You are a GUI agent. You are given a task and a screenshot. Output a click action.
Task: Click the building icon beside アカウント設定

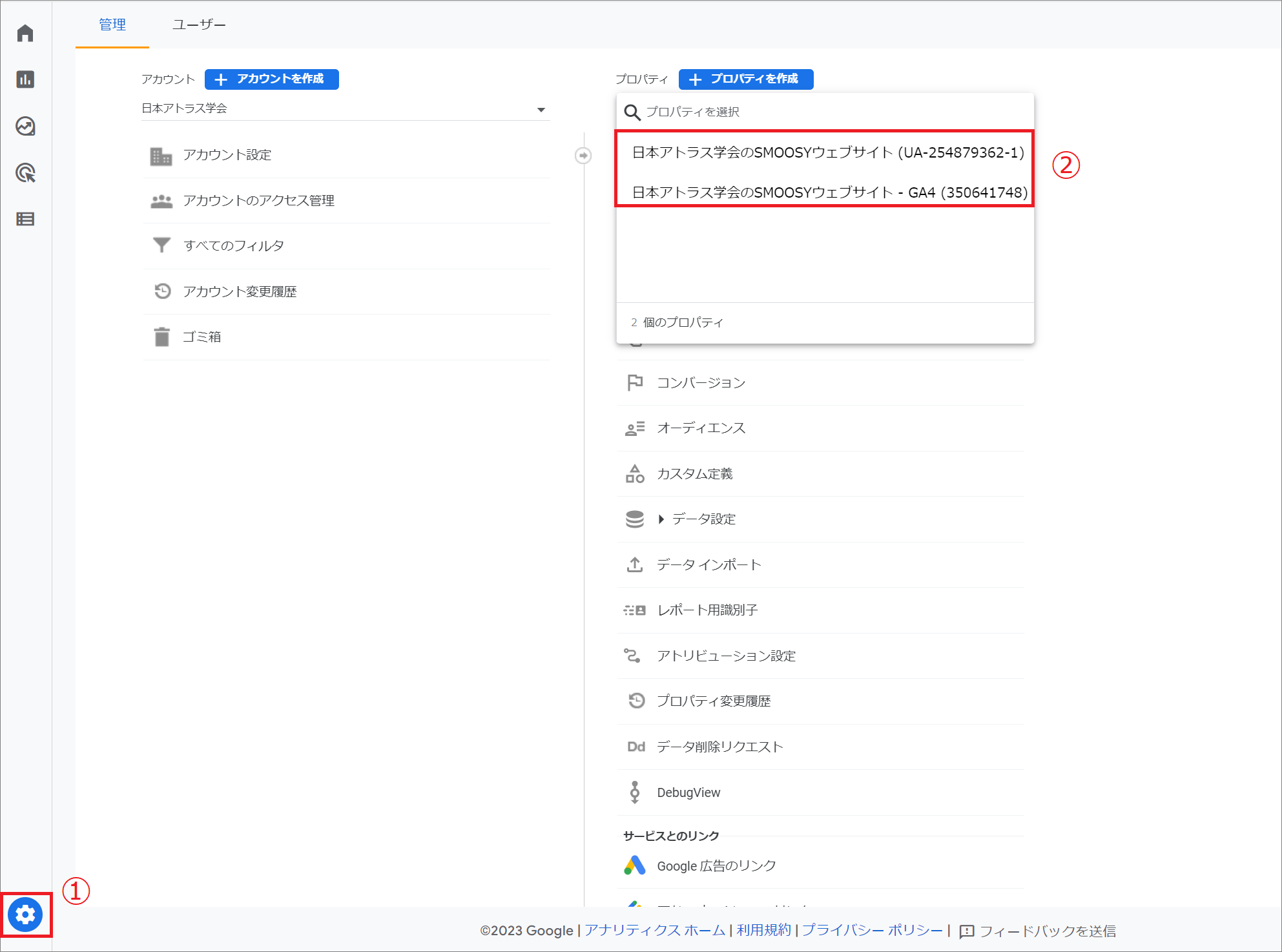(161, 156)
